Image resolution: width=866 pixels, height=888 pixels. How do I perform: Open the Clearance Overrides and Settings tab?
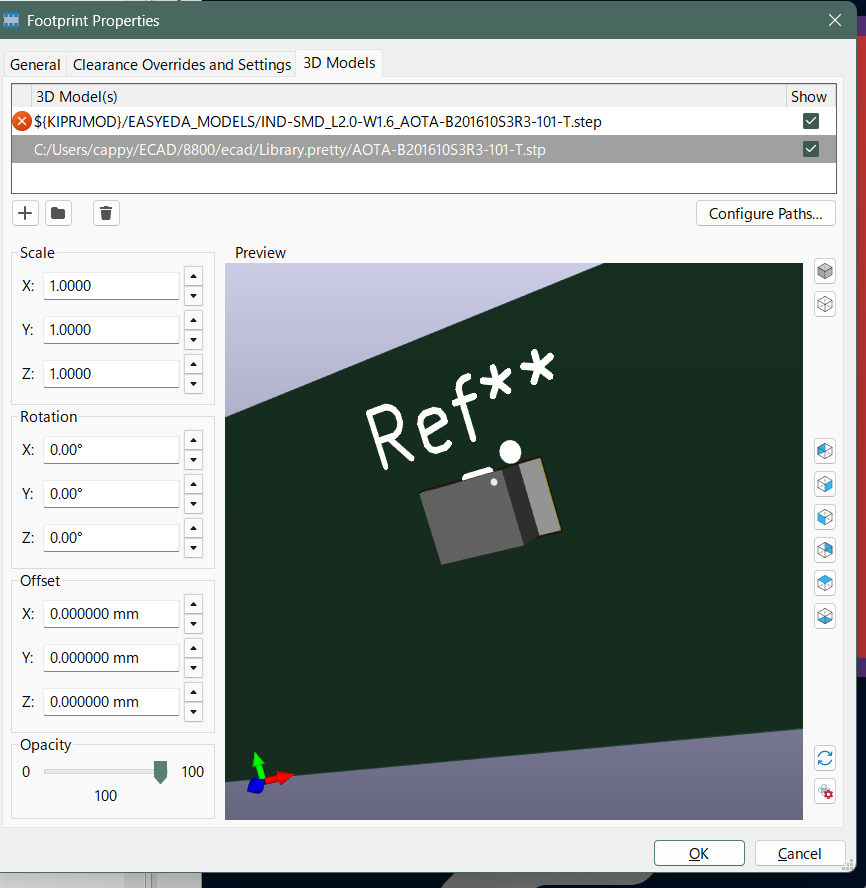coord(182,64)
